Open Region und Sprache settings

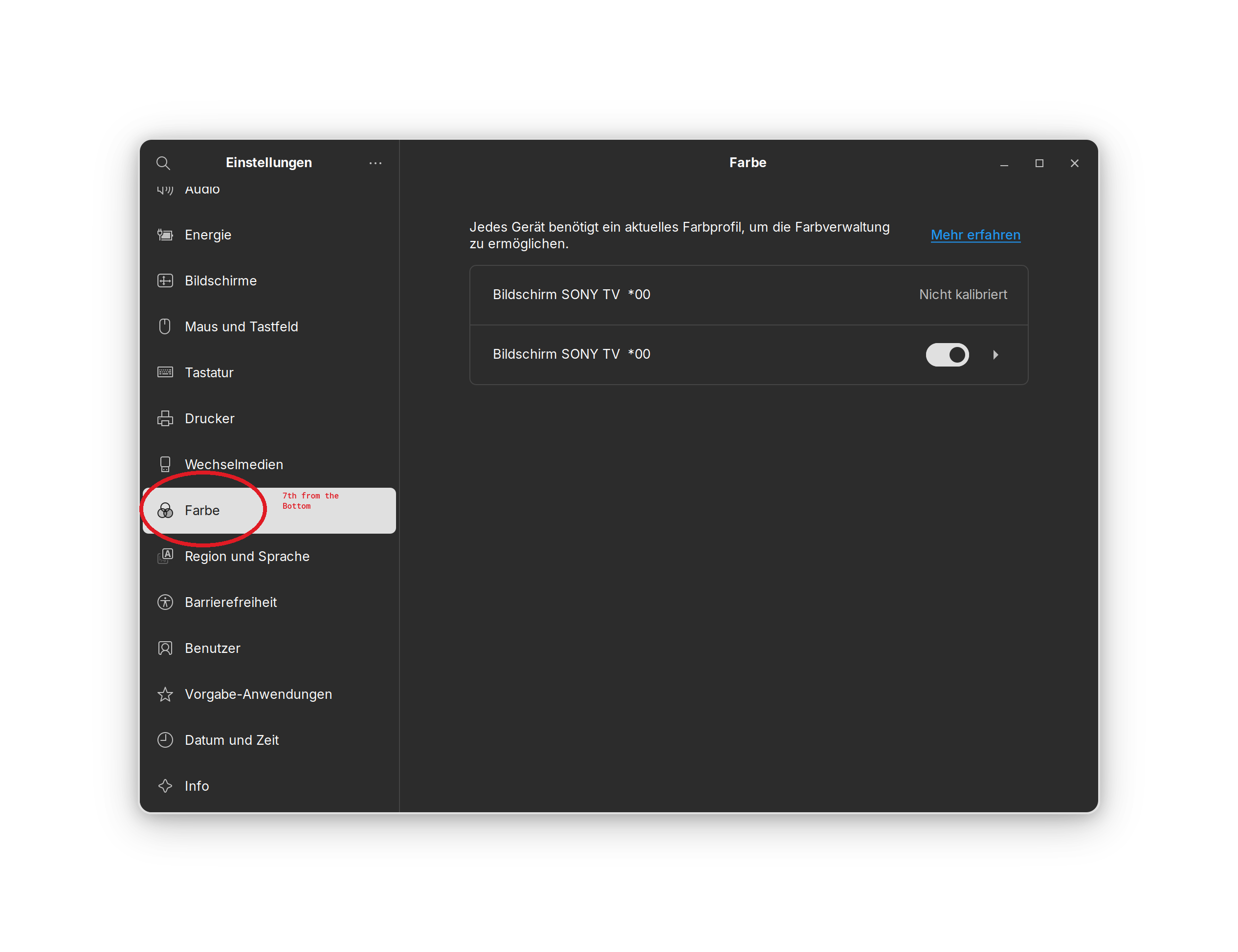[x=269, y=557]
